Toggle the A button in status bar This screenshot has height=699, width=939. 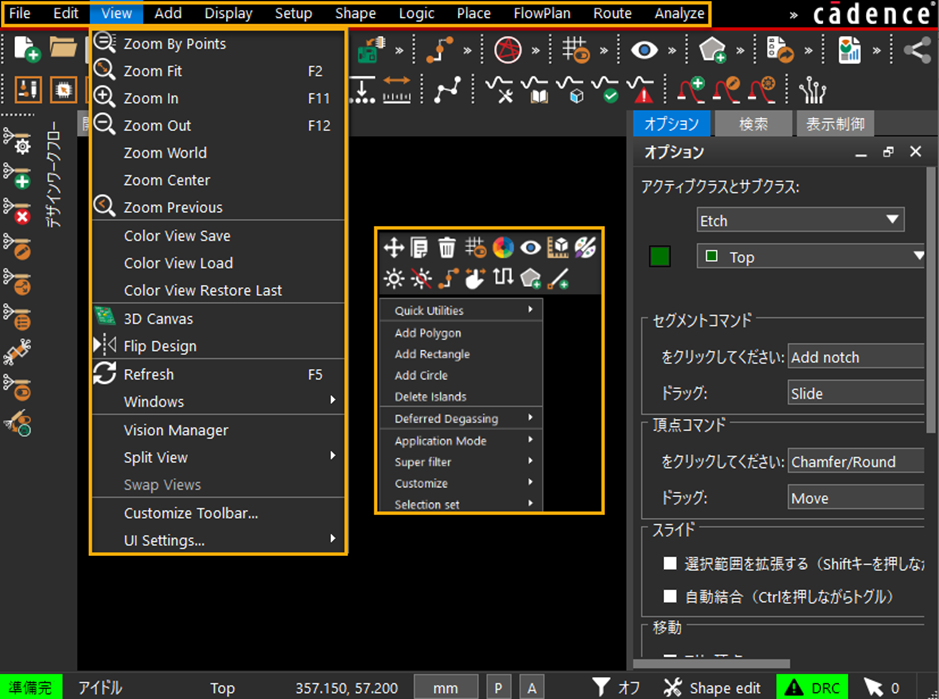coord(532,688)
